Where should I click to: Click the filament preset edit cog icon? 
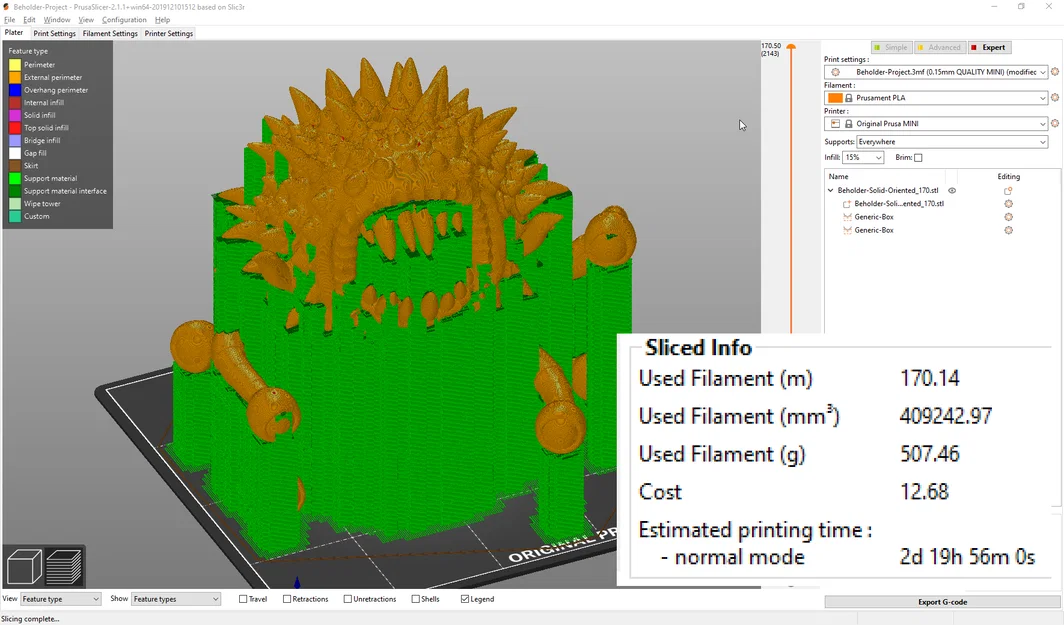pyautogui.click(x=1054, y=98)
